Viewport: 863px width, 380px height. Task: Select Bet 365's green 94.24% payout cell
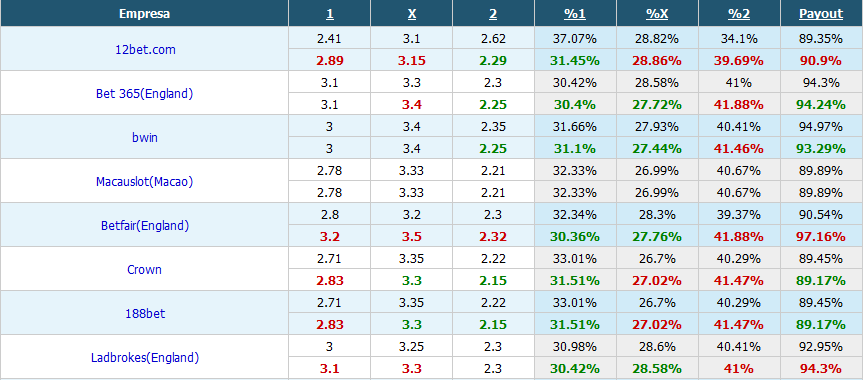(821, 105)
